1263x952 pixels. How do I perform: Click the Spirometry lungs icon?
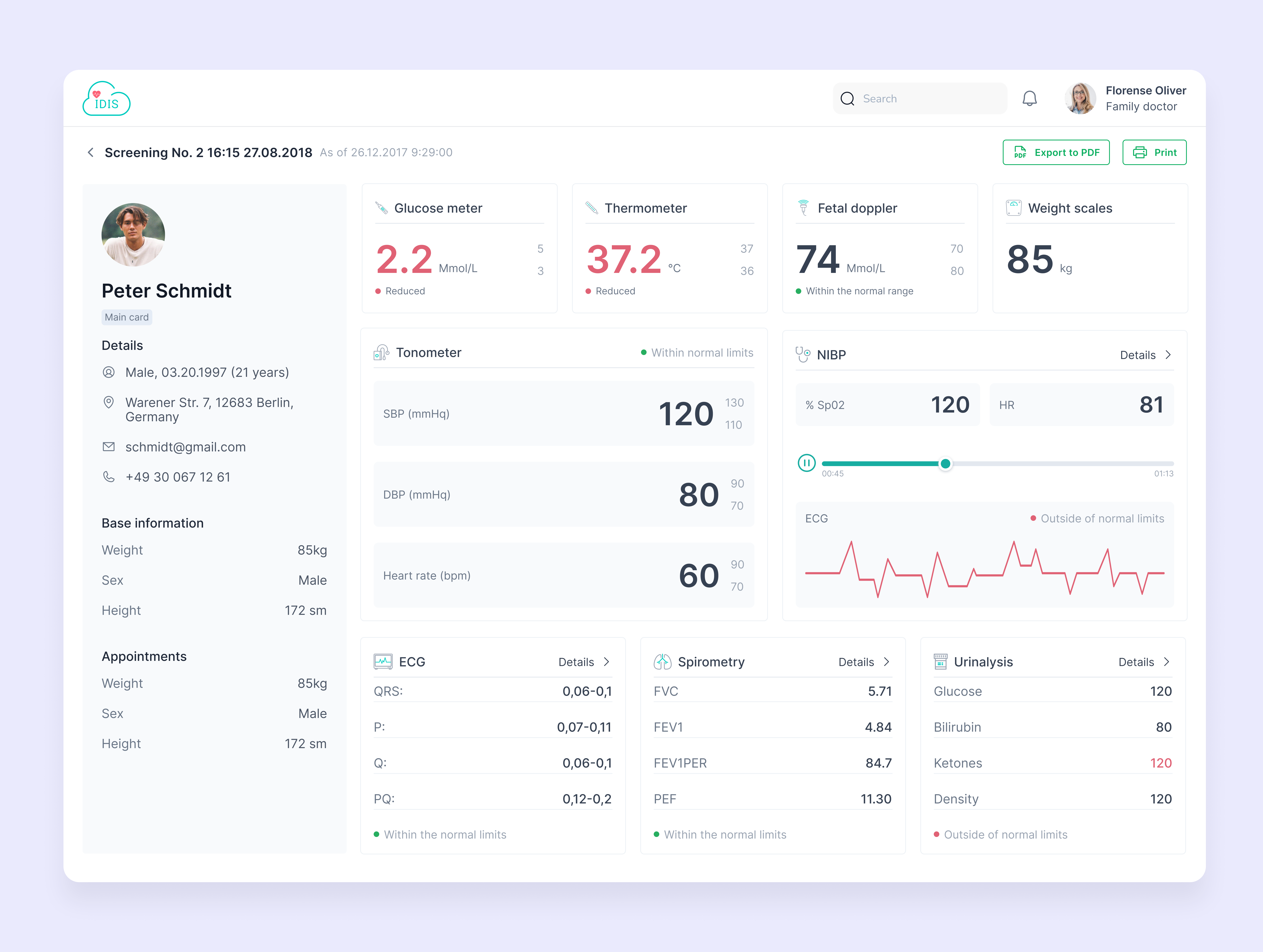pyautogui.click(x=662, y=662)
